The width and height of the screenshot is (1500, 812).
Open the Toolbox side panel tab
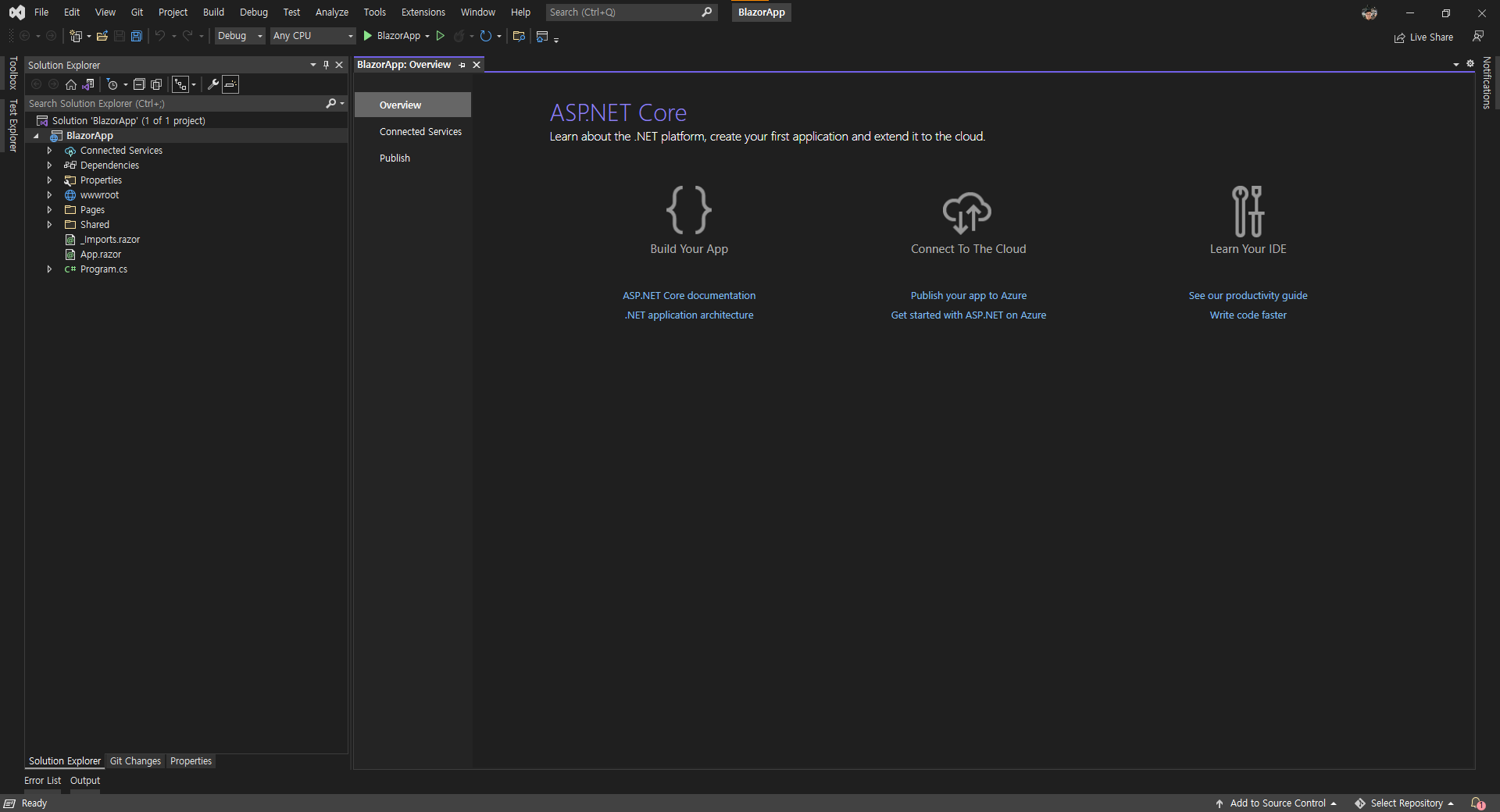[12, 73]
